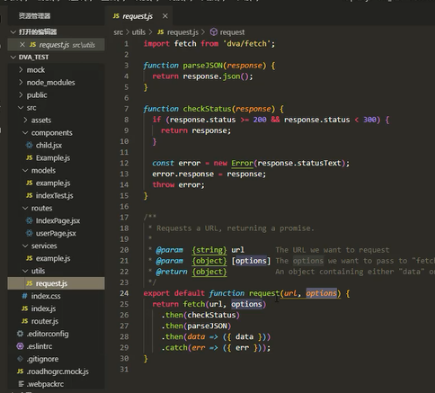Click 'dva/fetch' import string on line 1

tap(247, 44)
